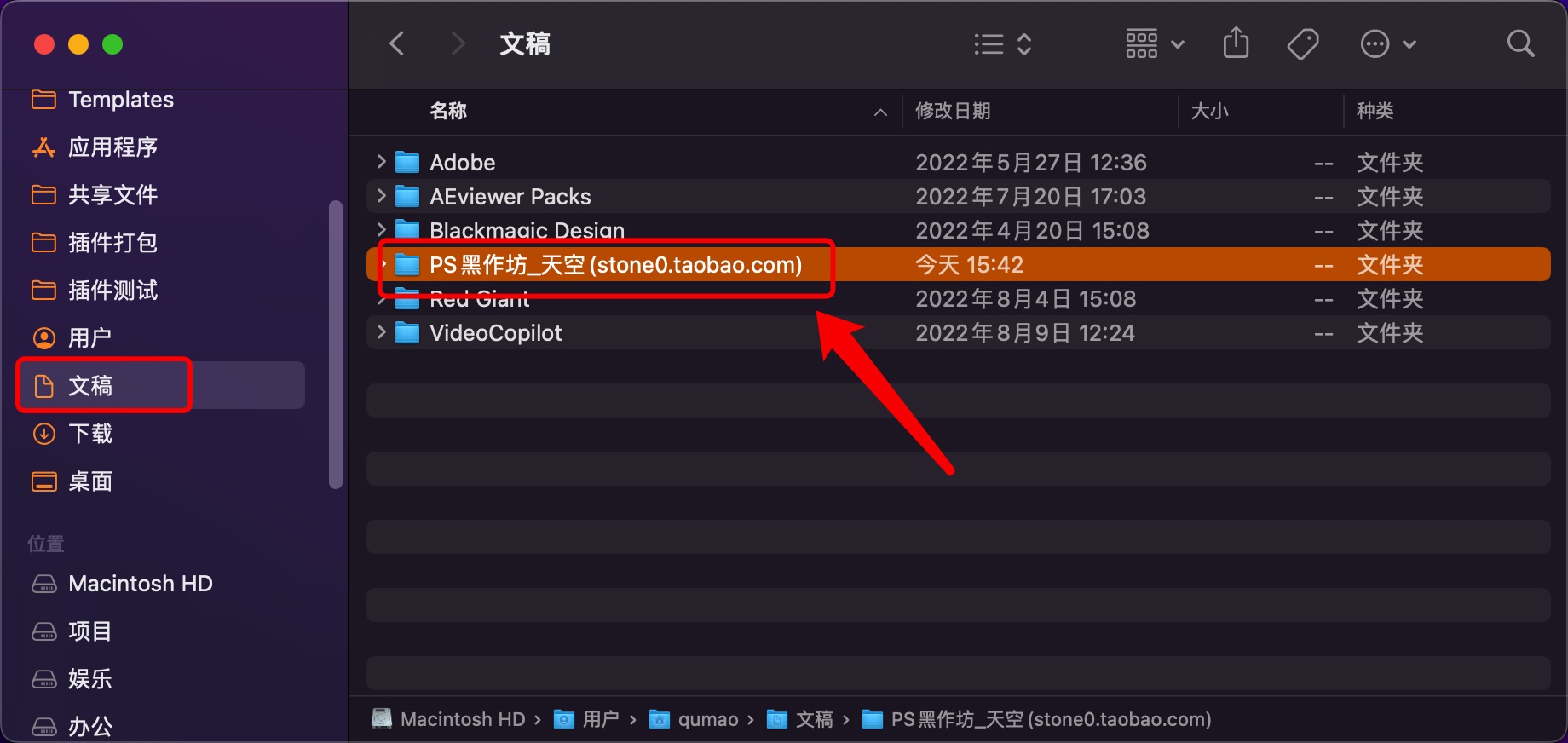Open 共享文件 in the sidebar
Screen dimensions: 1568x743
pos(112,195)
